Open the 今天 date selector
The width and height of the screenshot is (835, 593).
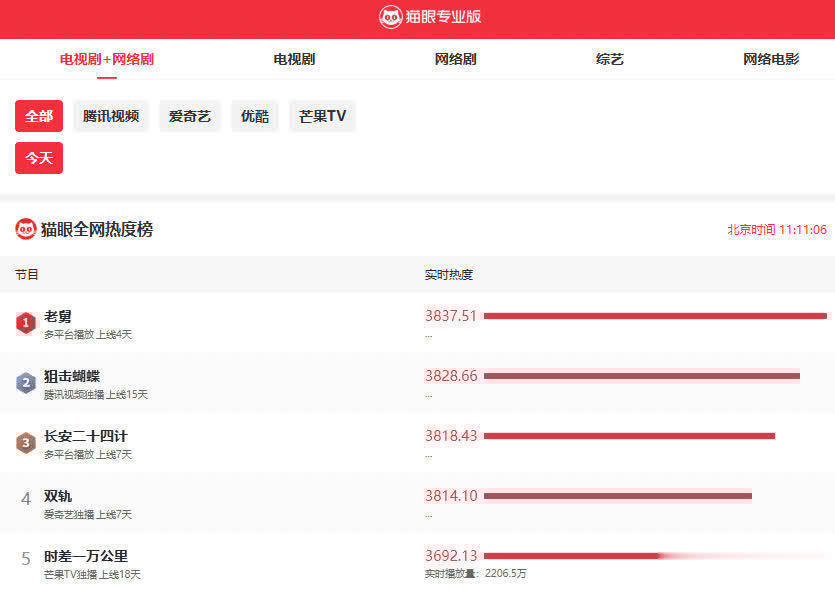pos(39,158)
